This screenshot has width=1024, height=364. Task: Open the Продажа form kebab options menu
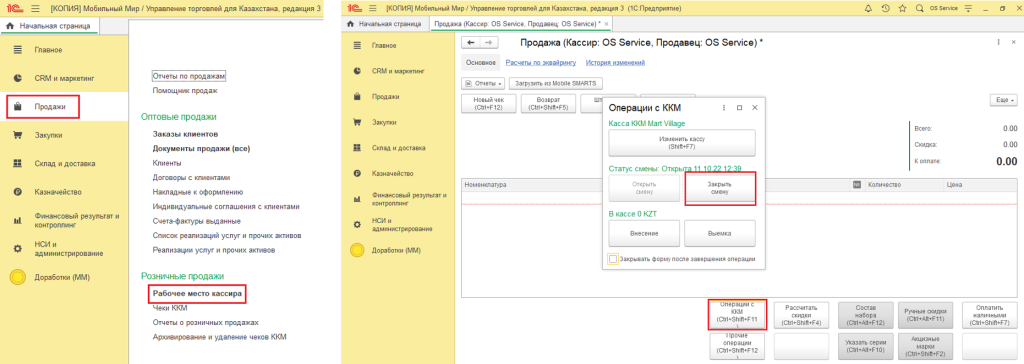click(x=999, y=42)
